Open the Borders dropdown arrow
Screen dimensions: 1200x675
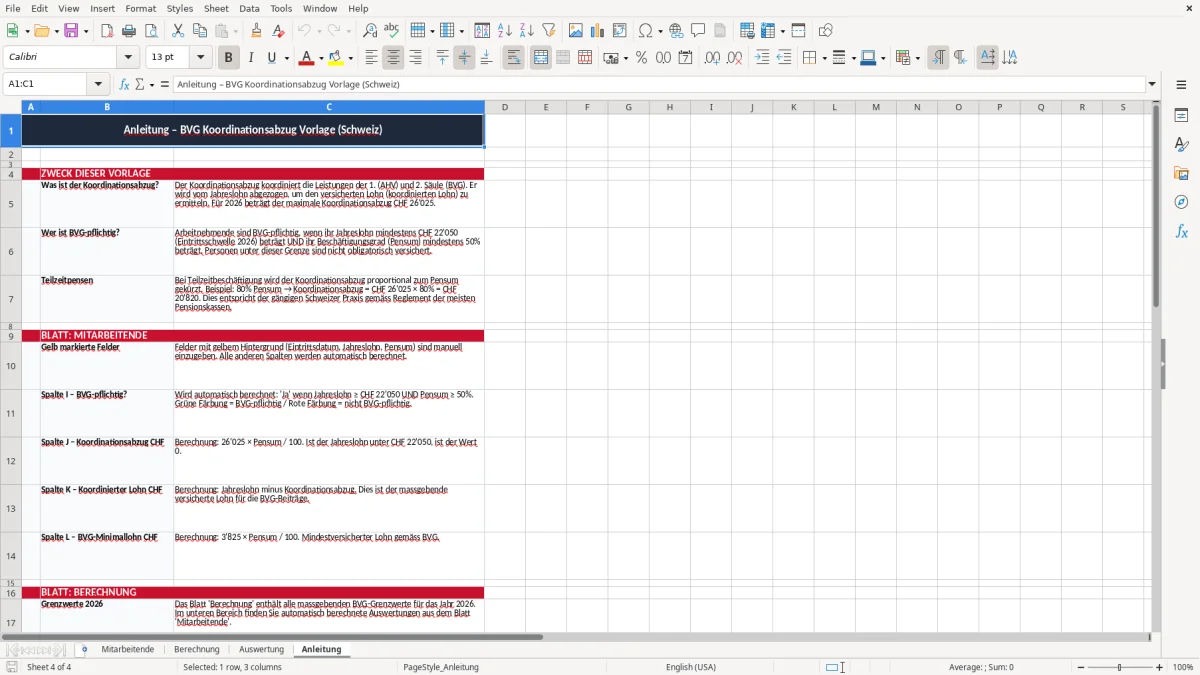[824, 58]
